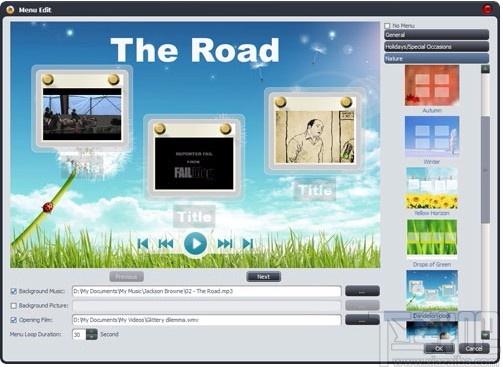Click the Title label under the middle thumbnail
Viewport: 503px width, 367px height.
(x=194, y=217)
